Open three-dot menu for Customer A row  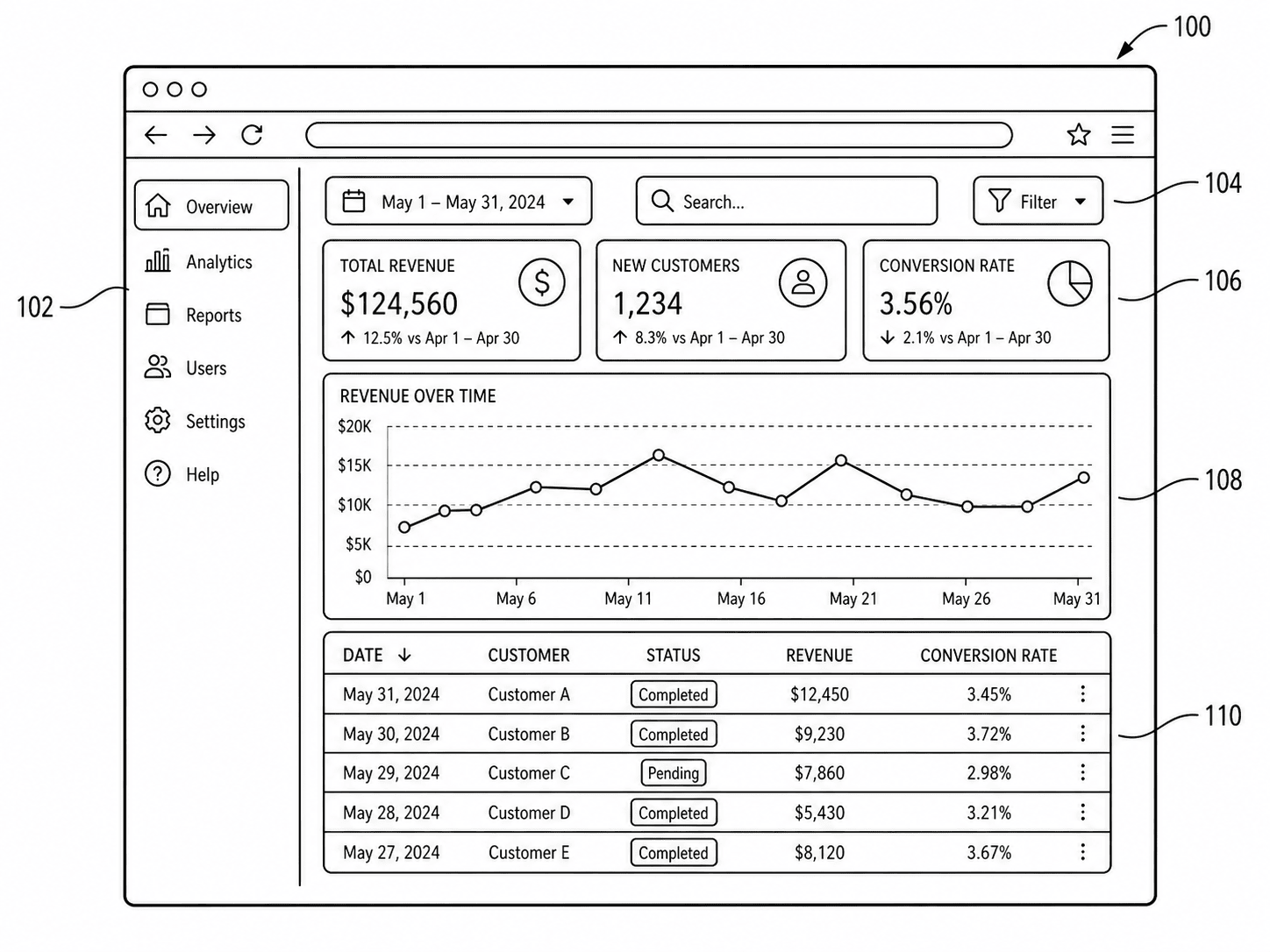pos(1083,693)
